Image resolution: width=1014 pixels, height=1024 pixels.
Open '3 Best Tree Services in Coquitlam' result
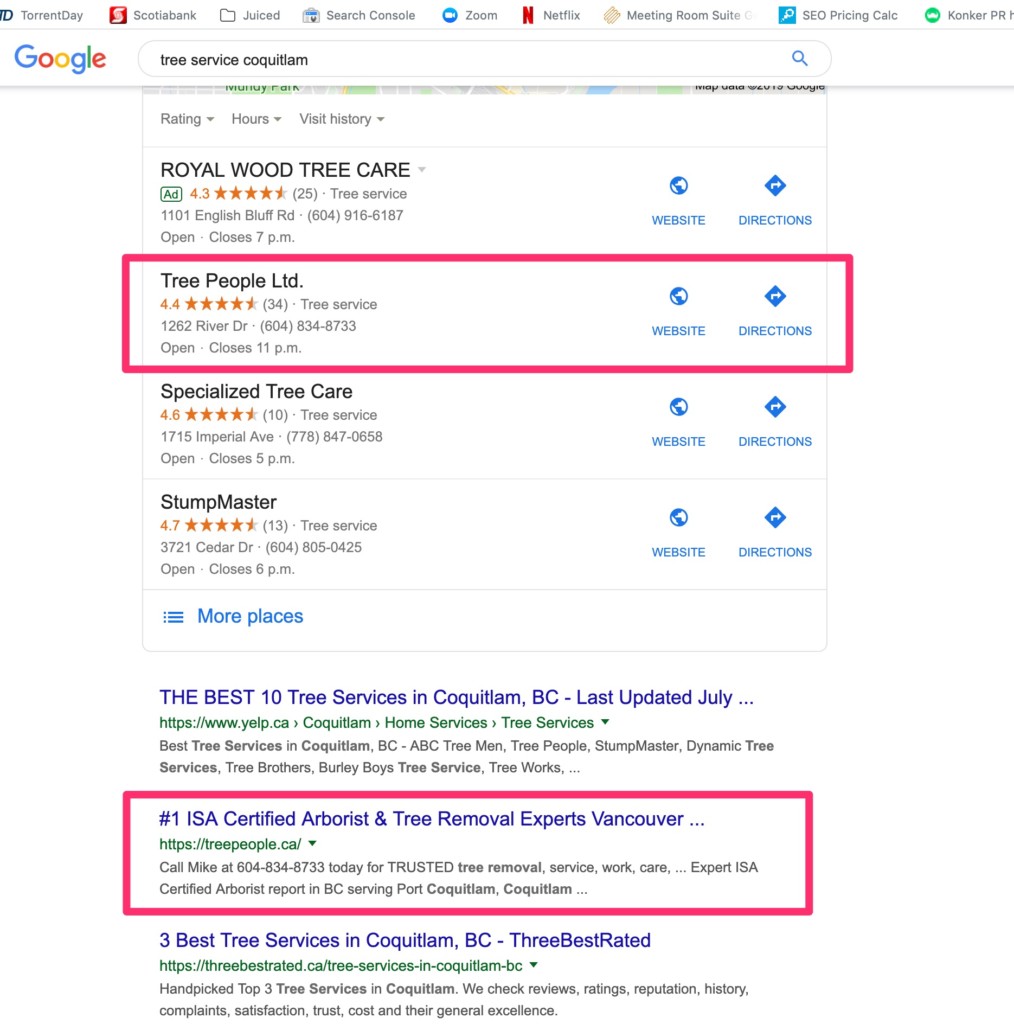[405, 940]
